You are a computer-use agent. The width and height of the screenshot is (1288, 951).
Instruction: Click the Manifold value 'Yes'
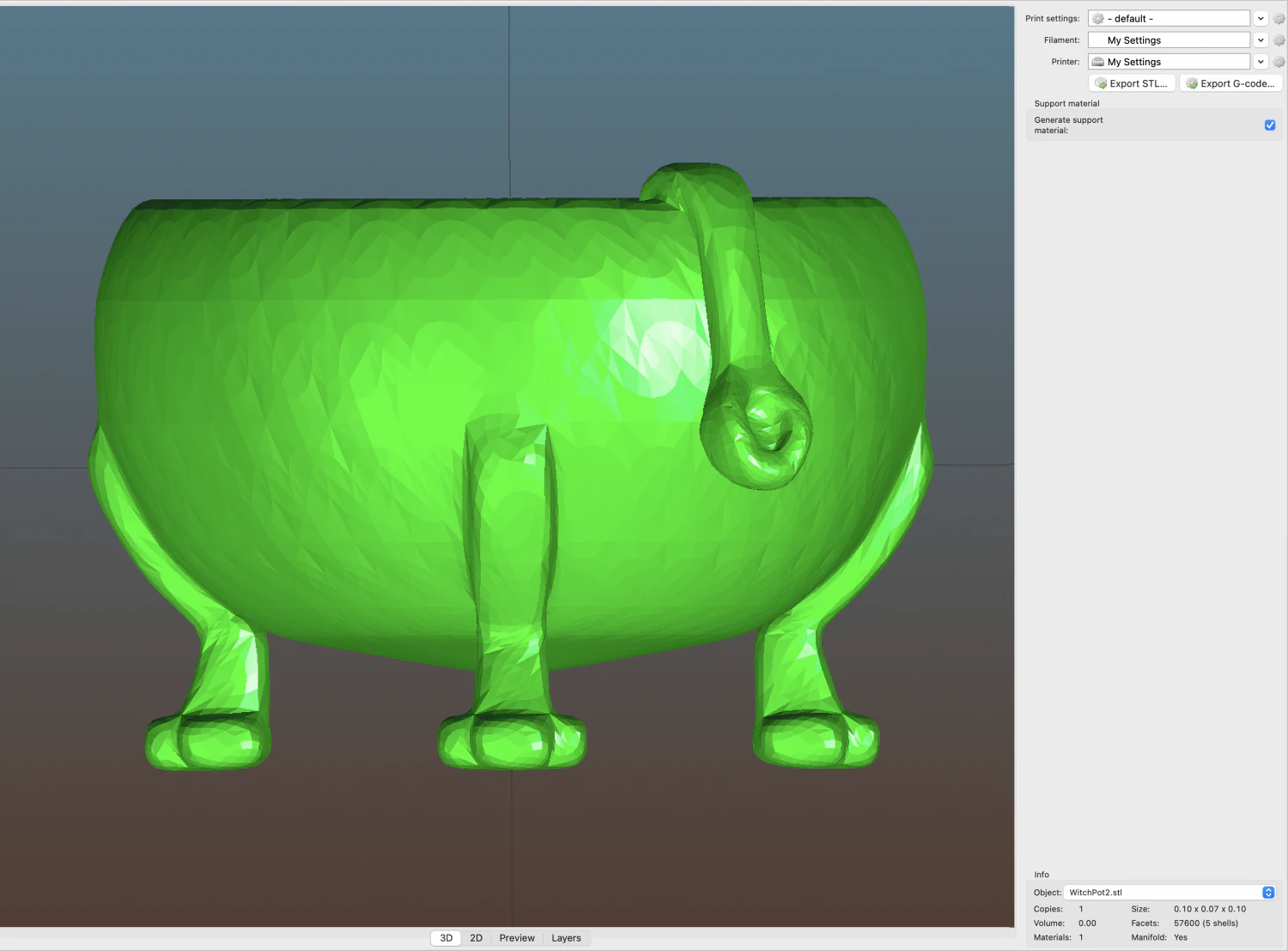pyautogui.click(x=1181, y=937)
